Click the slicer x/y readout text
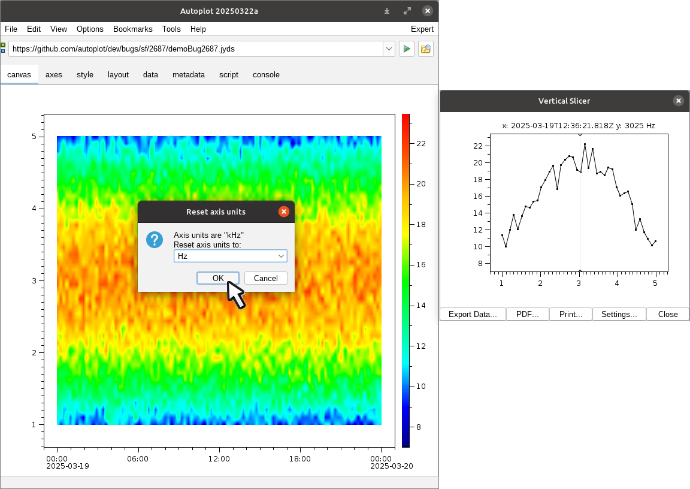690x489 pixels. coord(578,125)
